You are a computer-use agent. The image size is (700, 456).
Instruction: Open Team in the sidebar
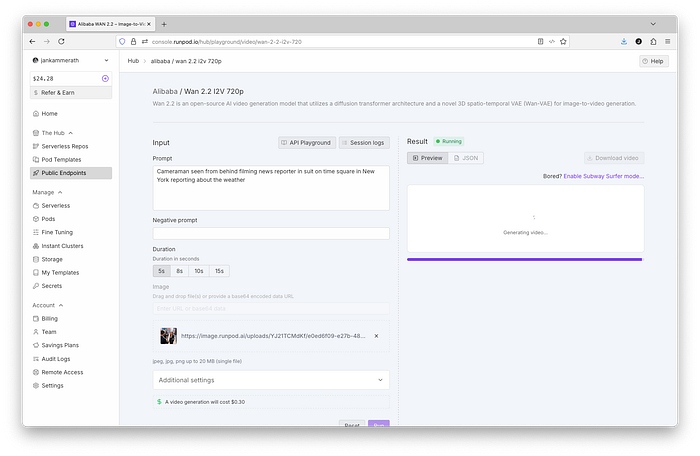[x=49, y=332]
